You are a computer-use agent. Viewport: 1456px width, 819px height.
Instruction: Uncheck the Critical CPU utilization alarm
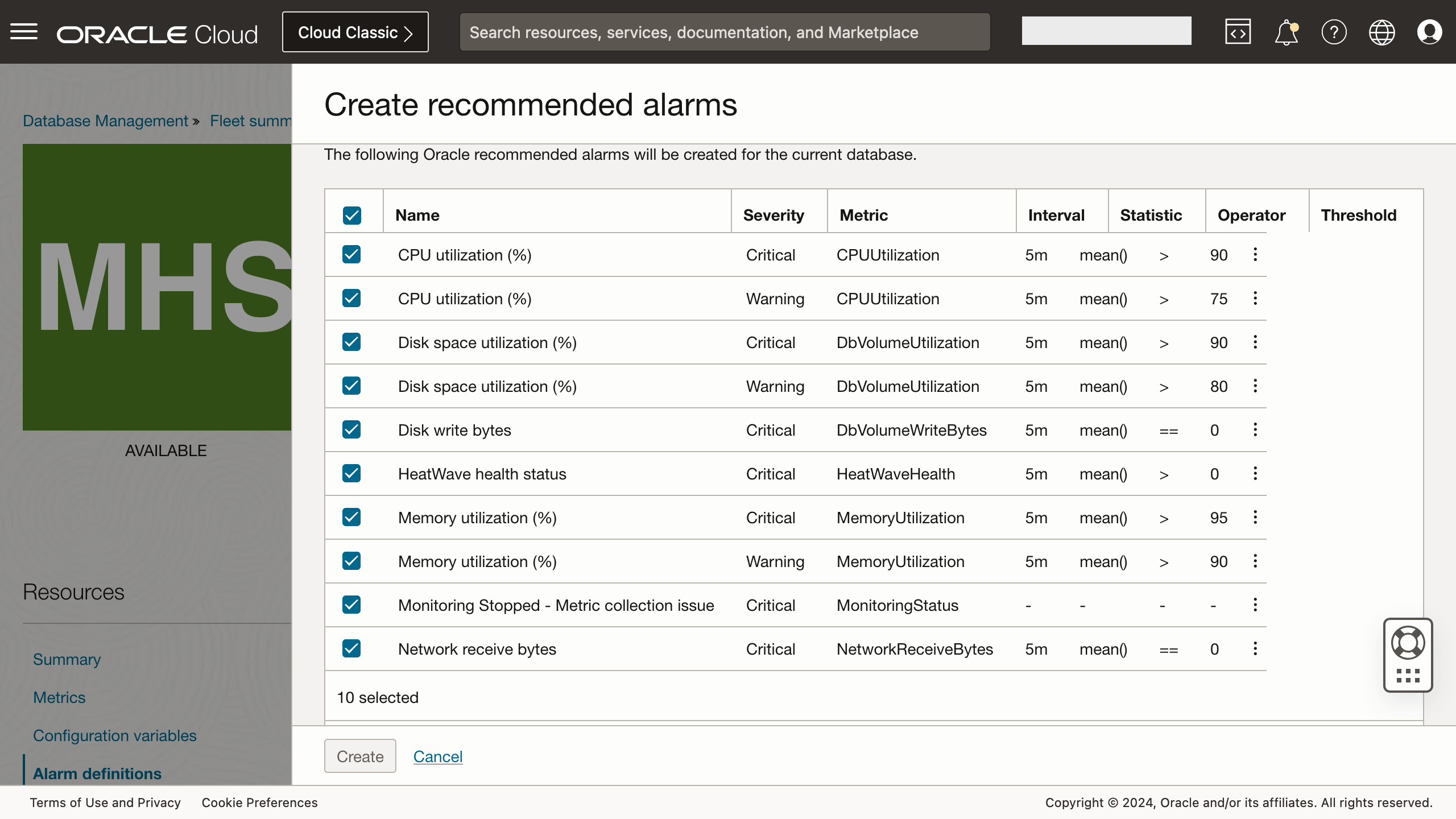coord(351,255)
